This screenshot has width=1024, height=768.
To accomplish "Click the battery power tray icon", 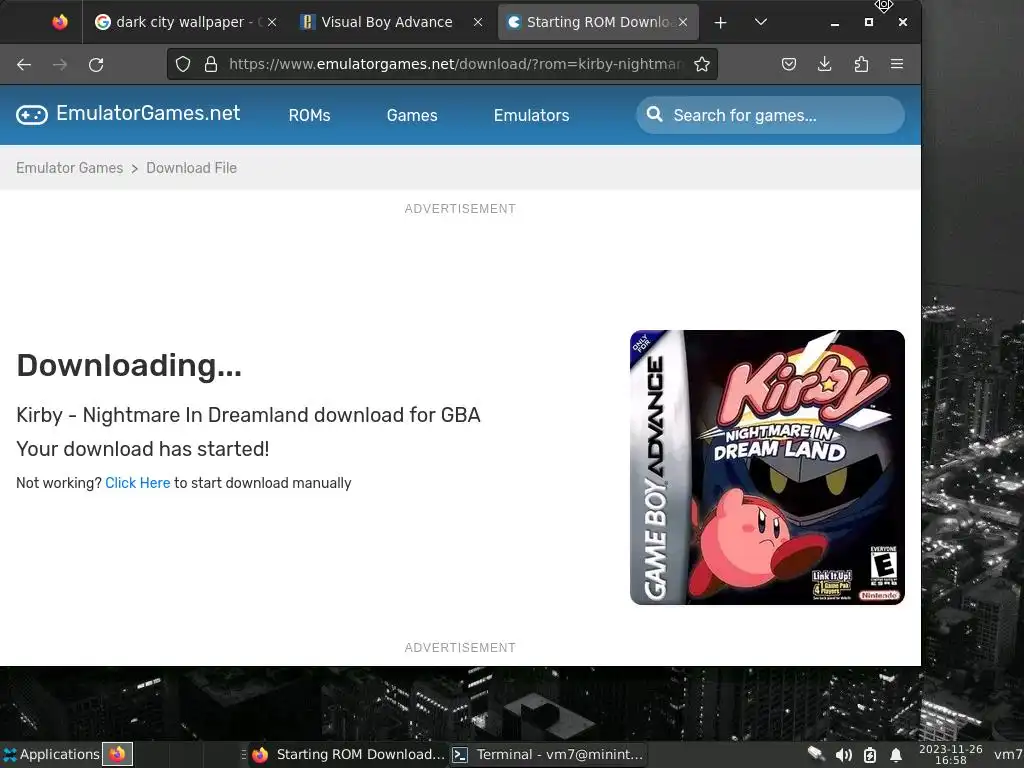I will (x=870, y=756).
